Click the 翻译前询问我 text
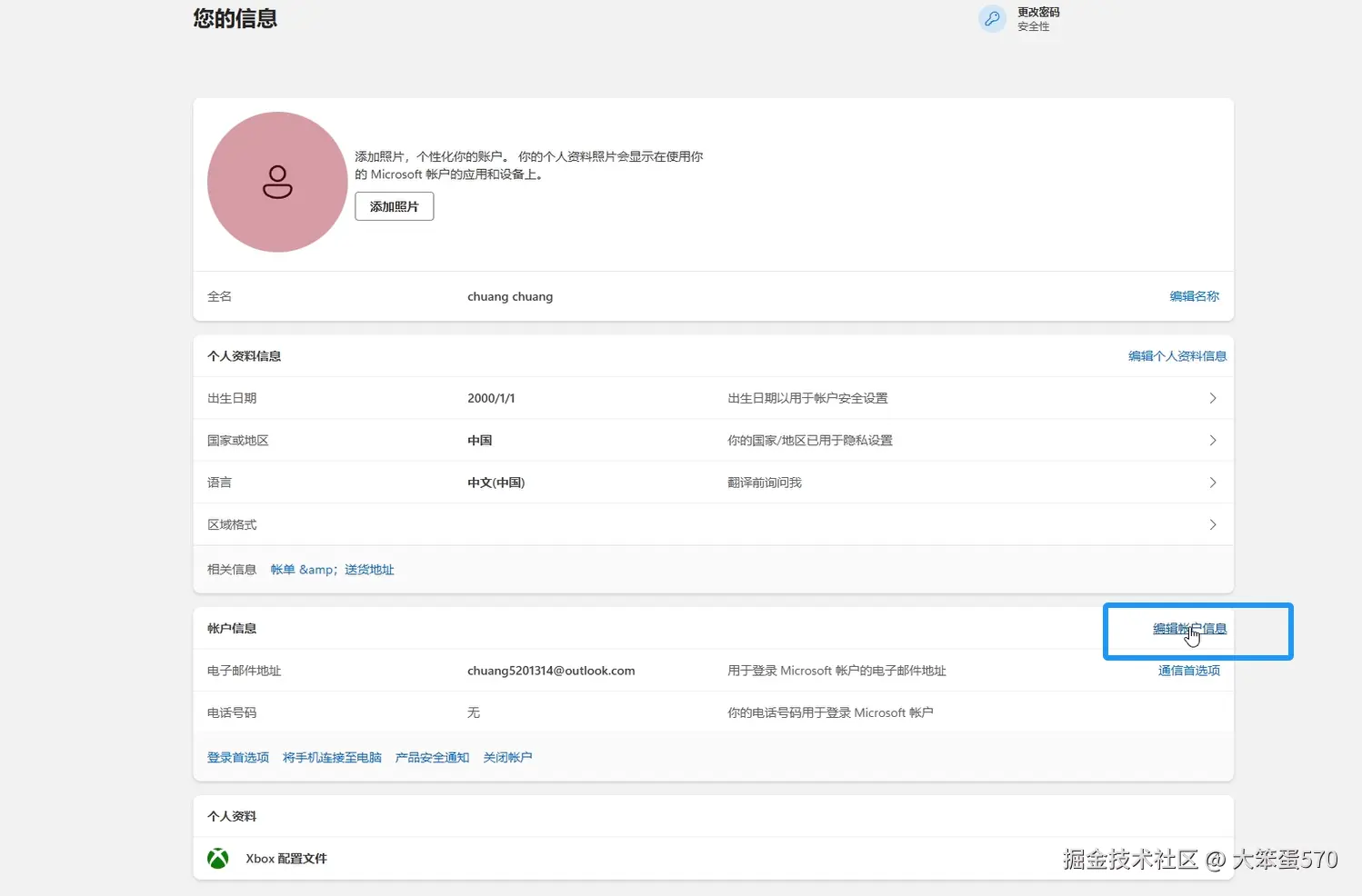This screenshot has width=1362, height=896. click(765, 483)
